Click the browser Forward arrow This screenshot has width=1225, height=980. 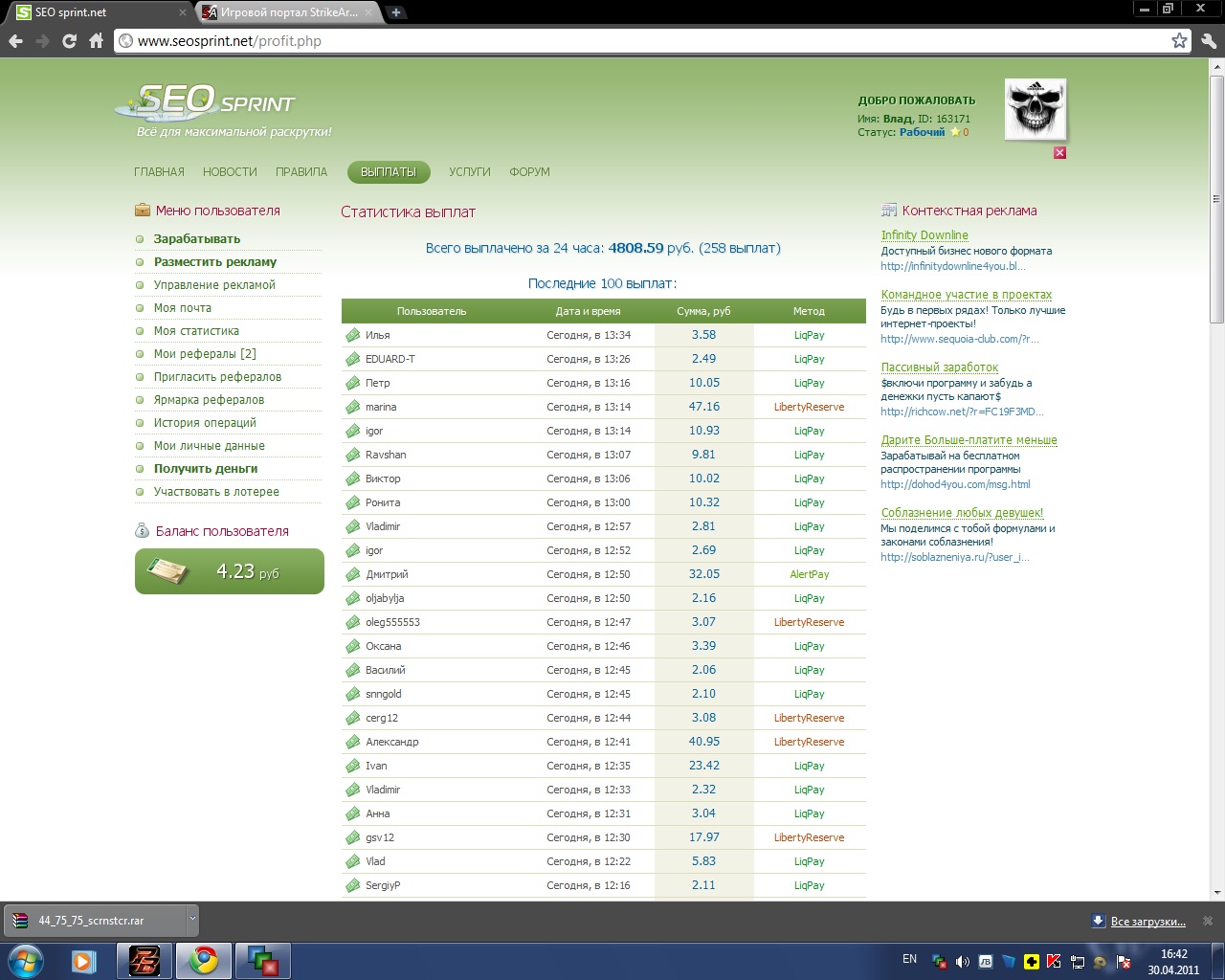(x=42, y=41)
